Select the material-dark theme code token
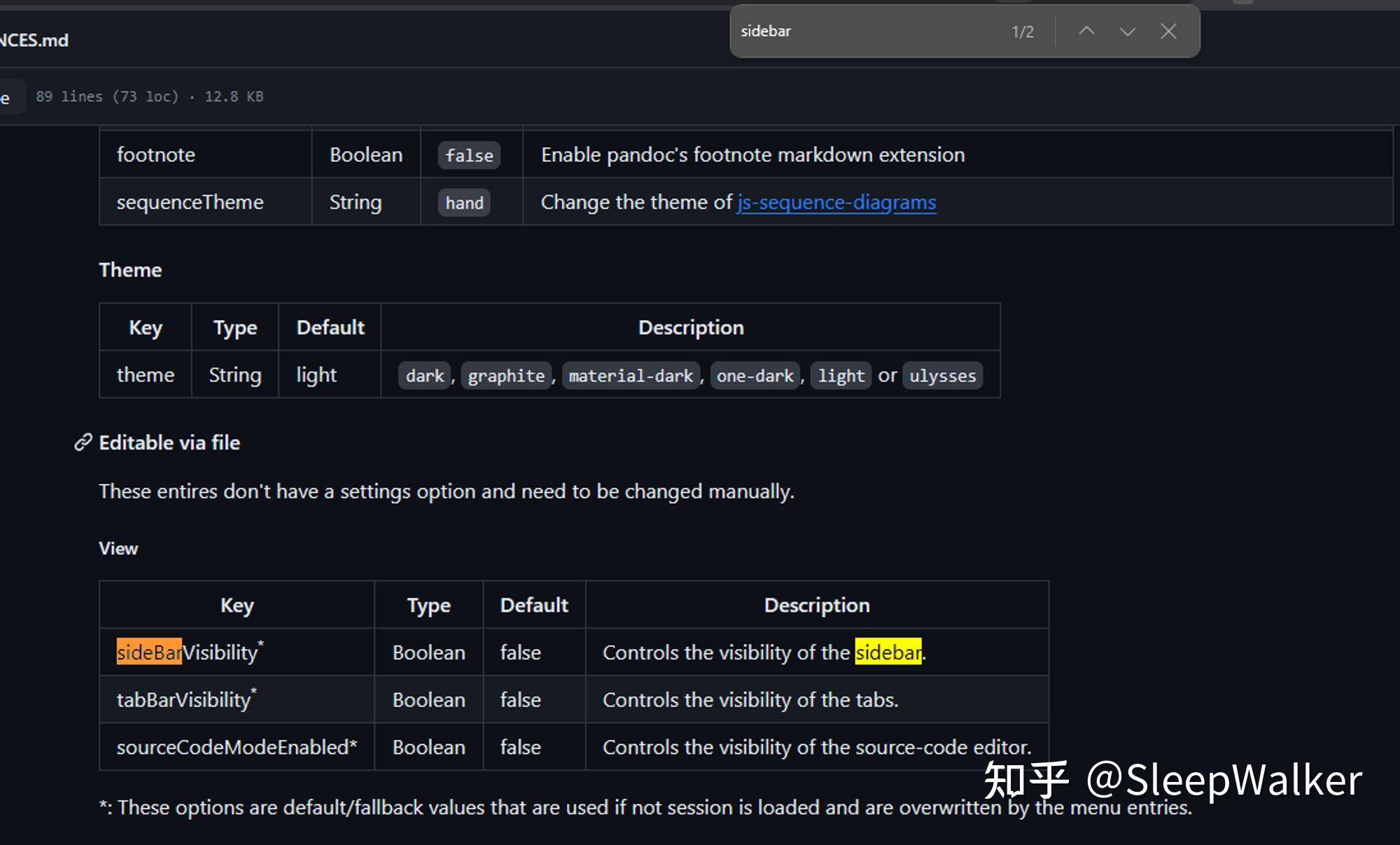Viewport: 1400px width, 845px height. pyautogui.click(x=630, y=375)
